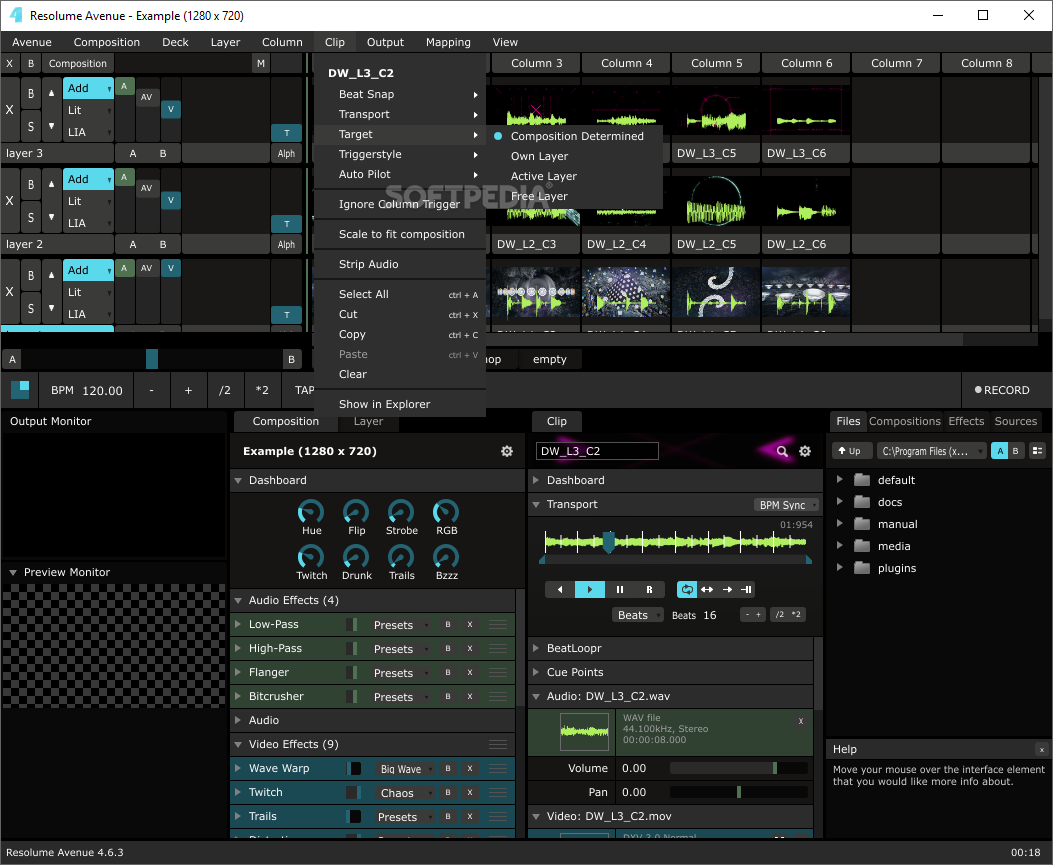This screenshot has height=865, width=1053.
Task: Collapse the composition Dashboard section
Action: pyautogui.click(x=238, y=481)
